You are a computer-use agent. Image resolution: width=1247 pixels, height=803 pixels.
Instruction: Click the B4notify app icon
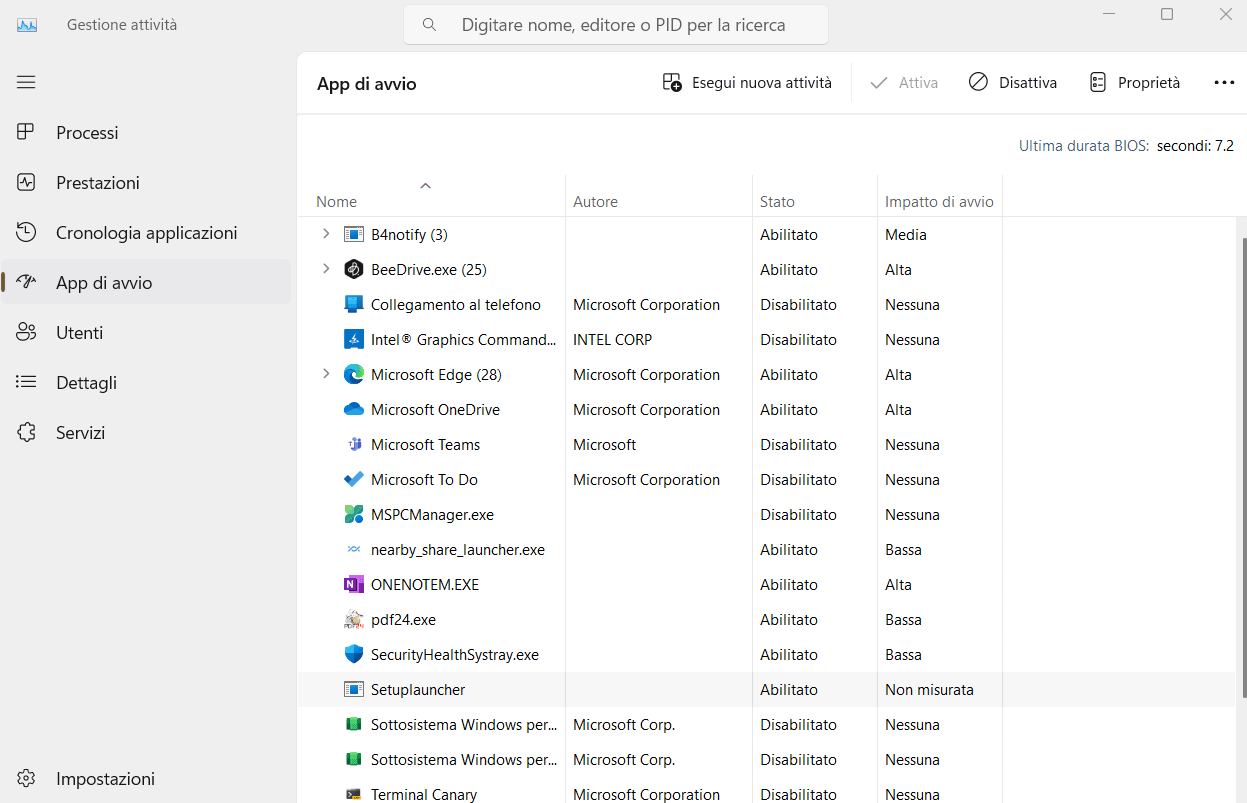(354, 235)
